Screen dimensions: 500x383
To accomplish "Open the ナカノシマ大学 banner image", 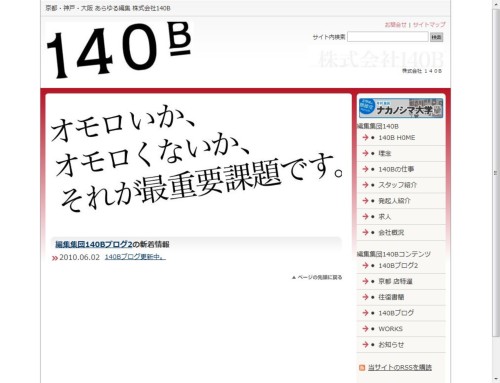I will tap(401, 108).
